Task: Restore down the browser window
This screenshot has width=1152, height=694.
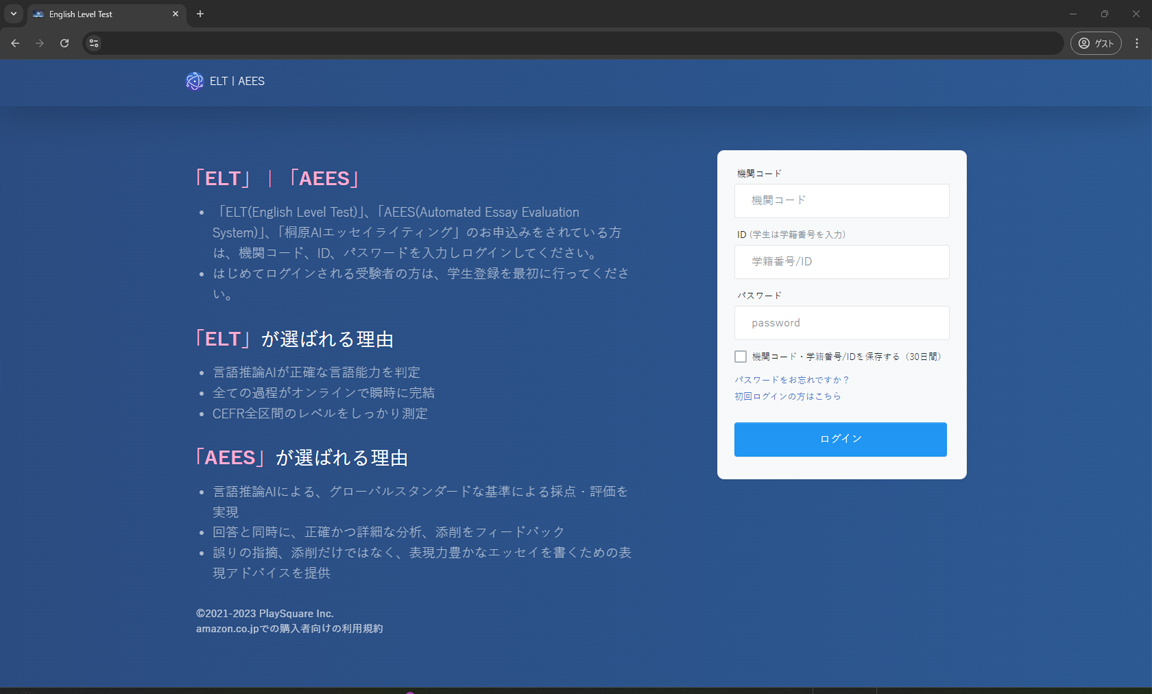Action: [1104, 14]
